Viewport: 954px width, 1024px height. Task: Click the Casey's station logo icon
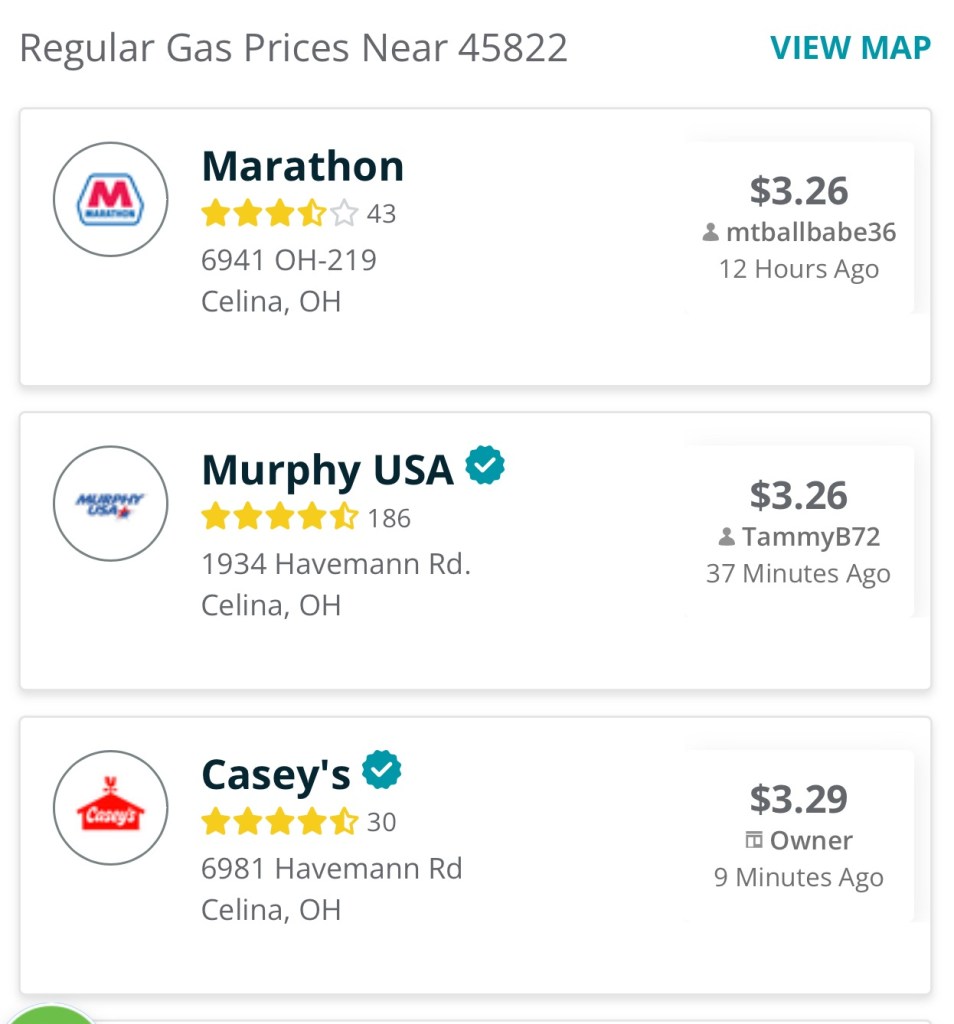click(110, 808)
